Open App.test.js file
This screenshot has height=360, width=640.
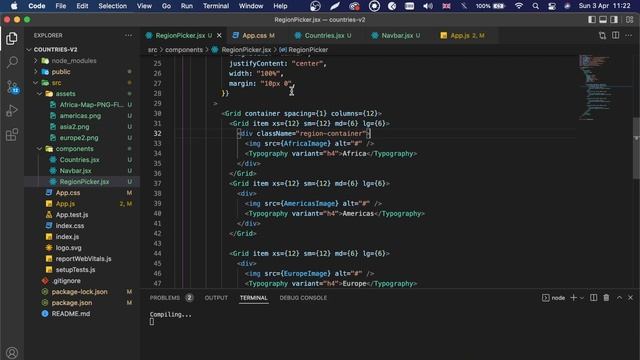pyautogui.click(x=72, y=215)
